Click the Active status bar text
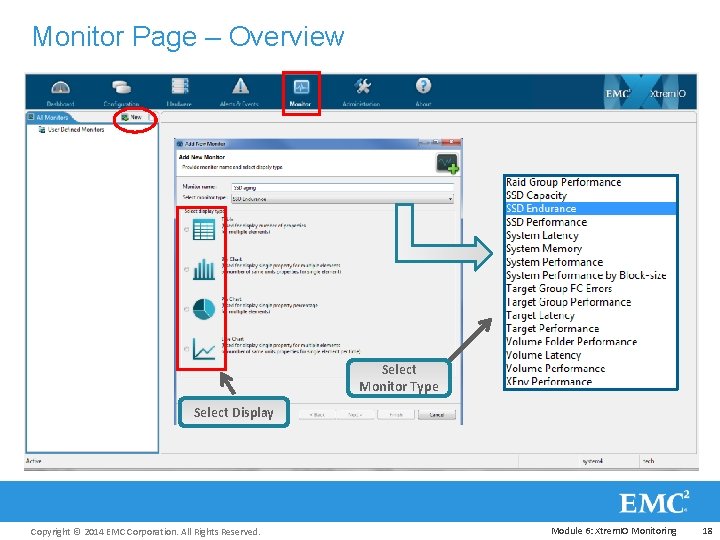Screen dimensions: 720x540 point(34,461)
